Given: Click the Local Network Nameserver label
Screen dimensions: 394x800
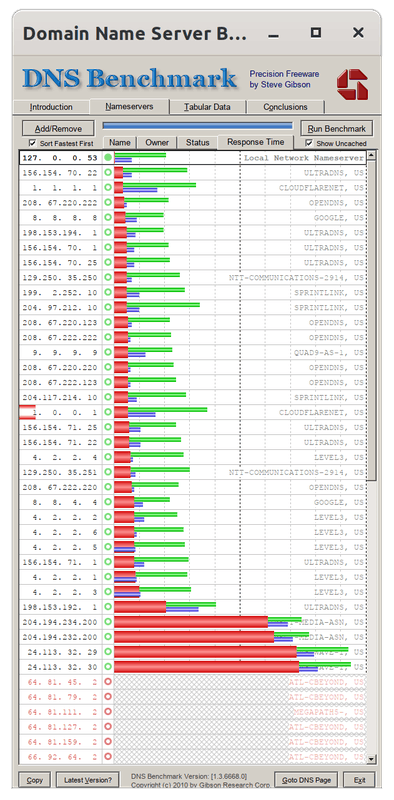Looking at the screenshot, I should pyautogui.click(x=304, y=158).
